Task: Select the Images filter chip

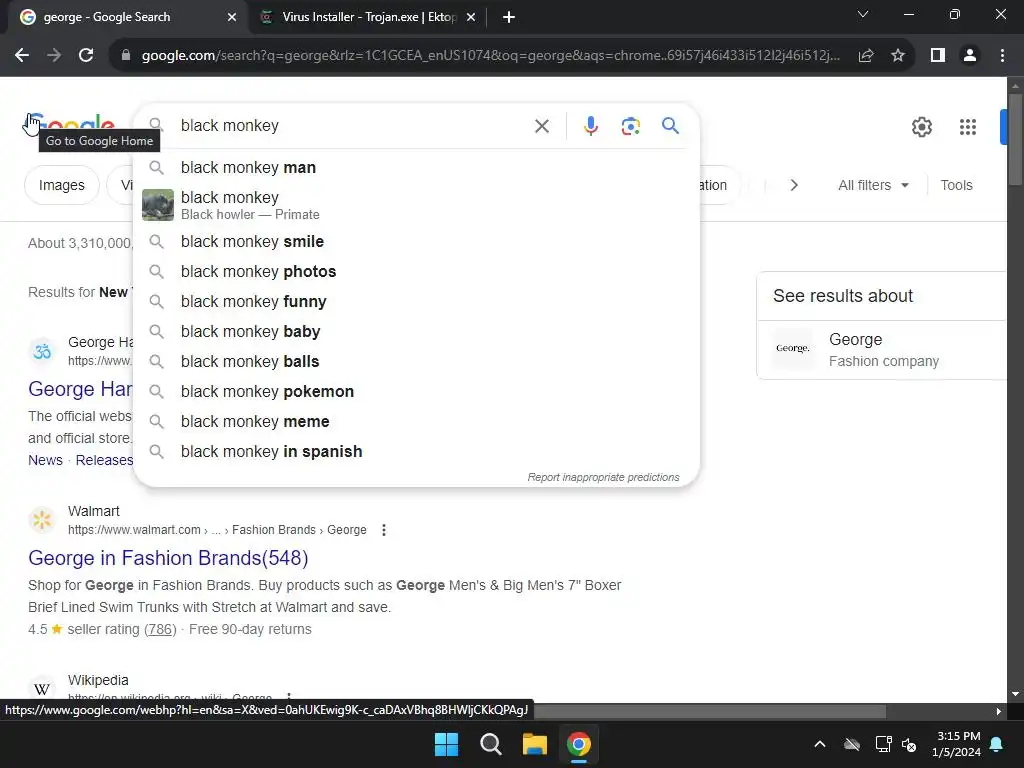Action: click(x=62, y=185)
